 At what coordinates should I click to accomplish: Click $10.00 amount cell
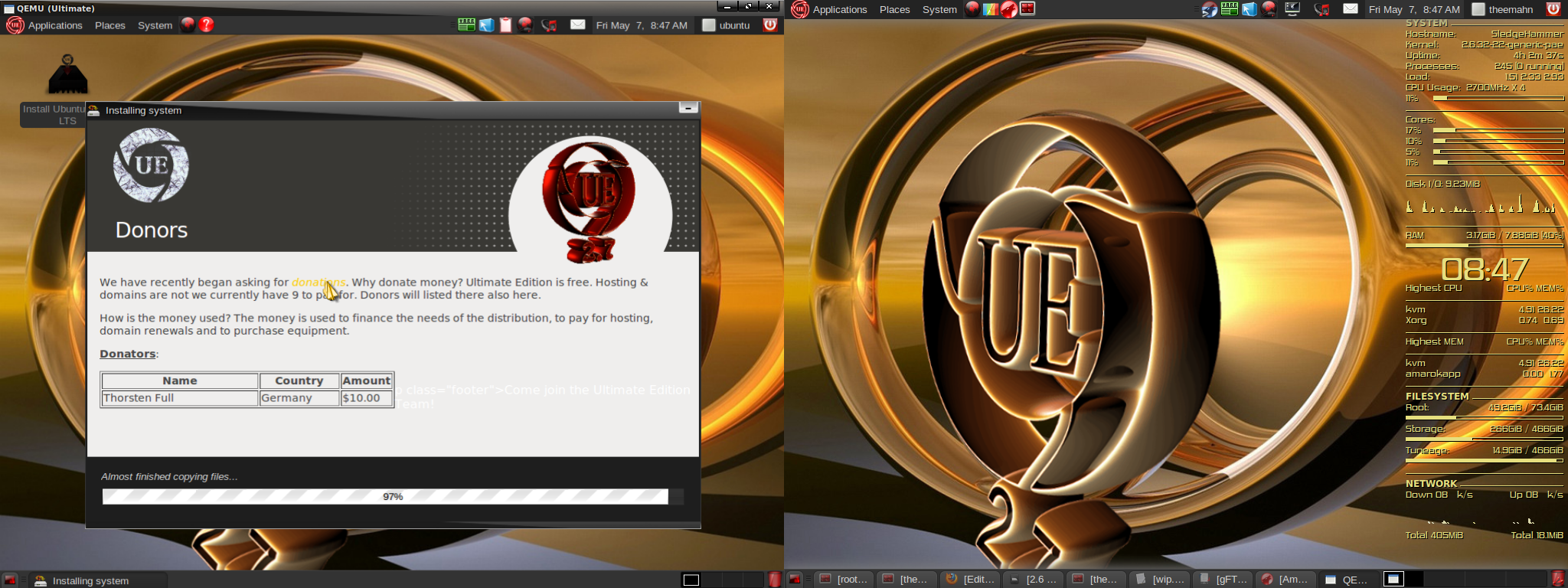point(367,398)
